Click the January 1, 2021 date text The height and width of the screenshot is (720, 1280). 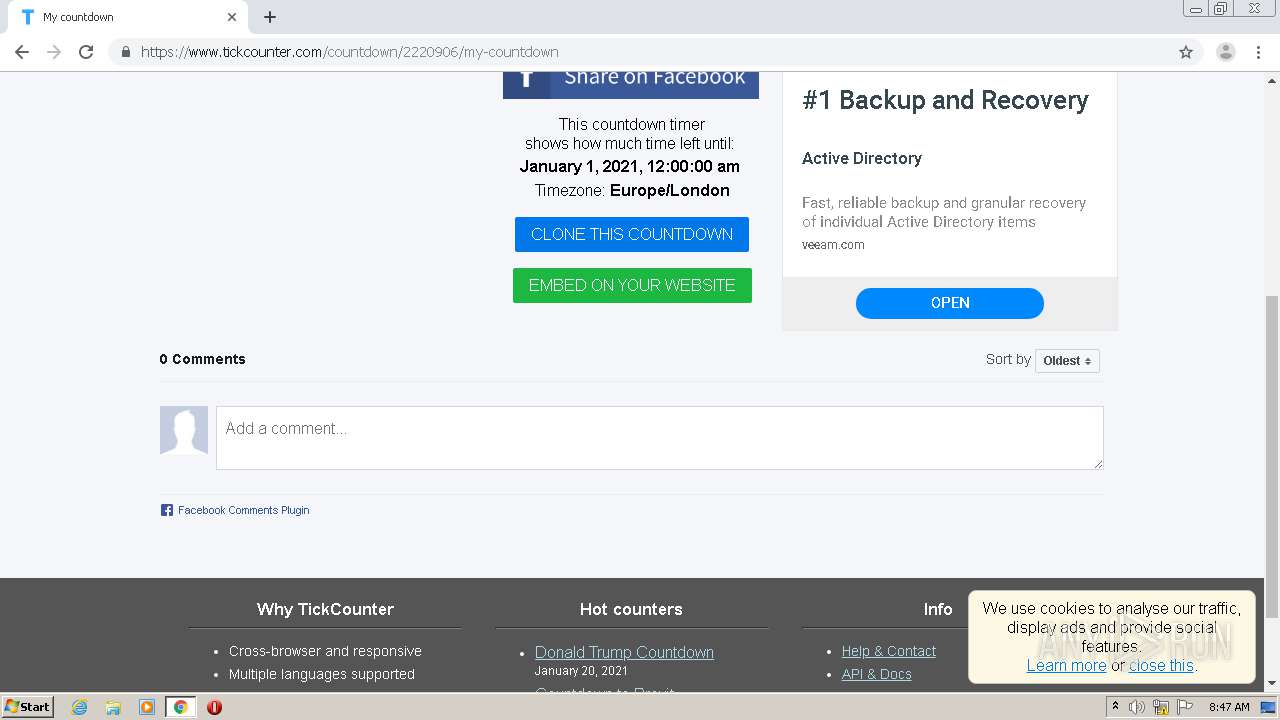tap(630, 166)
